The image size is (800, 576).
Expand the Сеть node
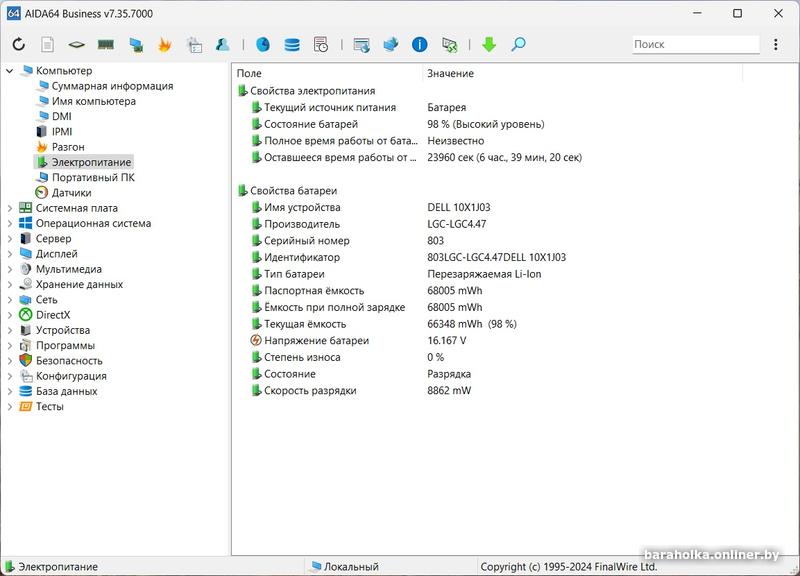click(10, 300)
